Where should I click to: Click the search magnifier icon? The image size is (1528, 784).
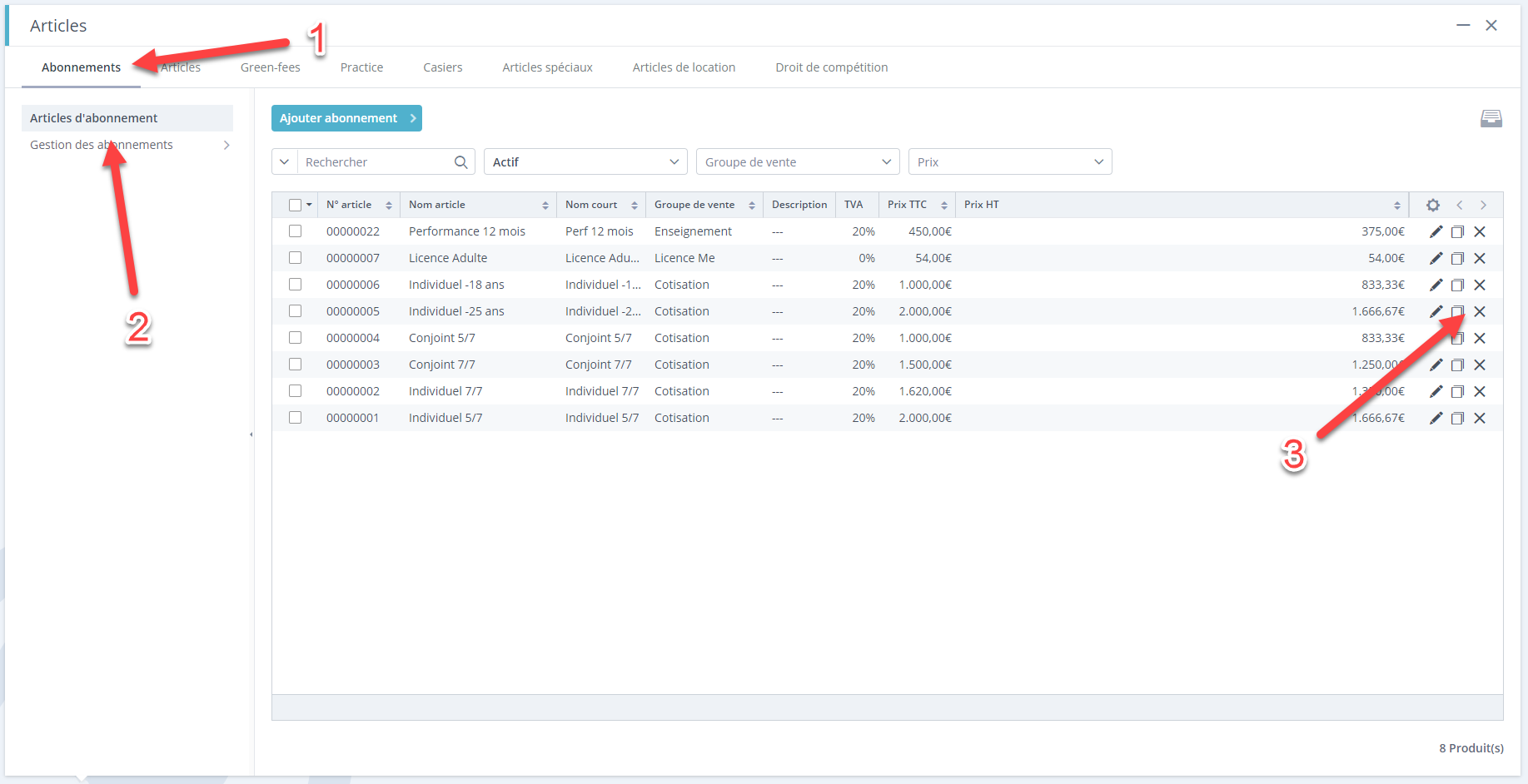(460, 162)
